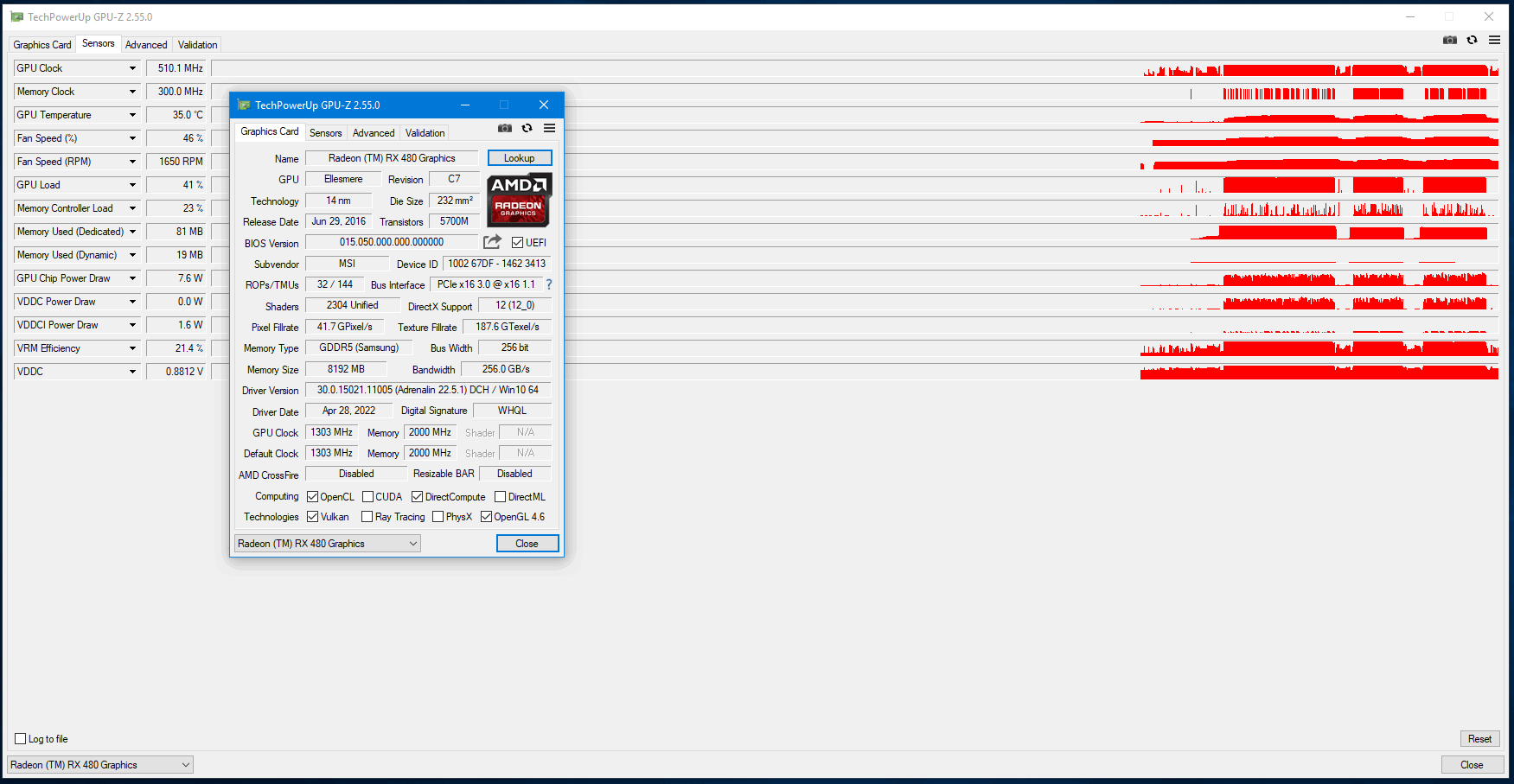This screenshot has height=784, width=1514.
Task: Click camera icon in Sensors window toolbar
Action: tap(1450, 40)
